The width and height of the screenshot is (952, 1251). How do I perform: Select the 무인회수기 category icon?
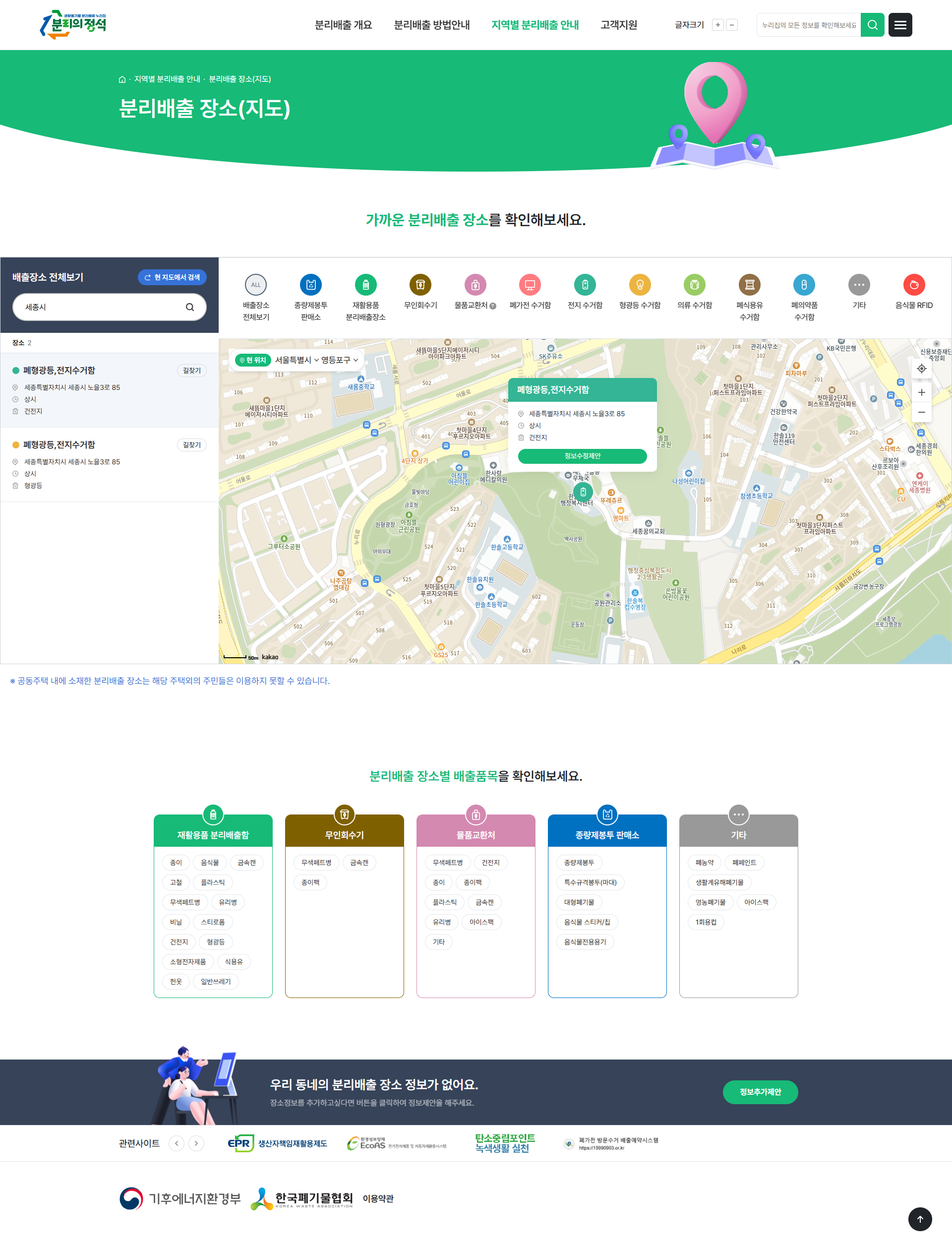coord(420,285)
